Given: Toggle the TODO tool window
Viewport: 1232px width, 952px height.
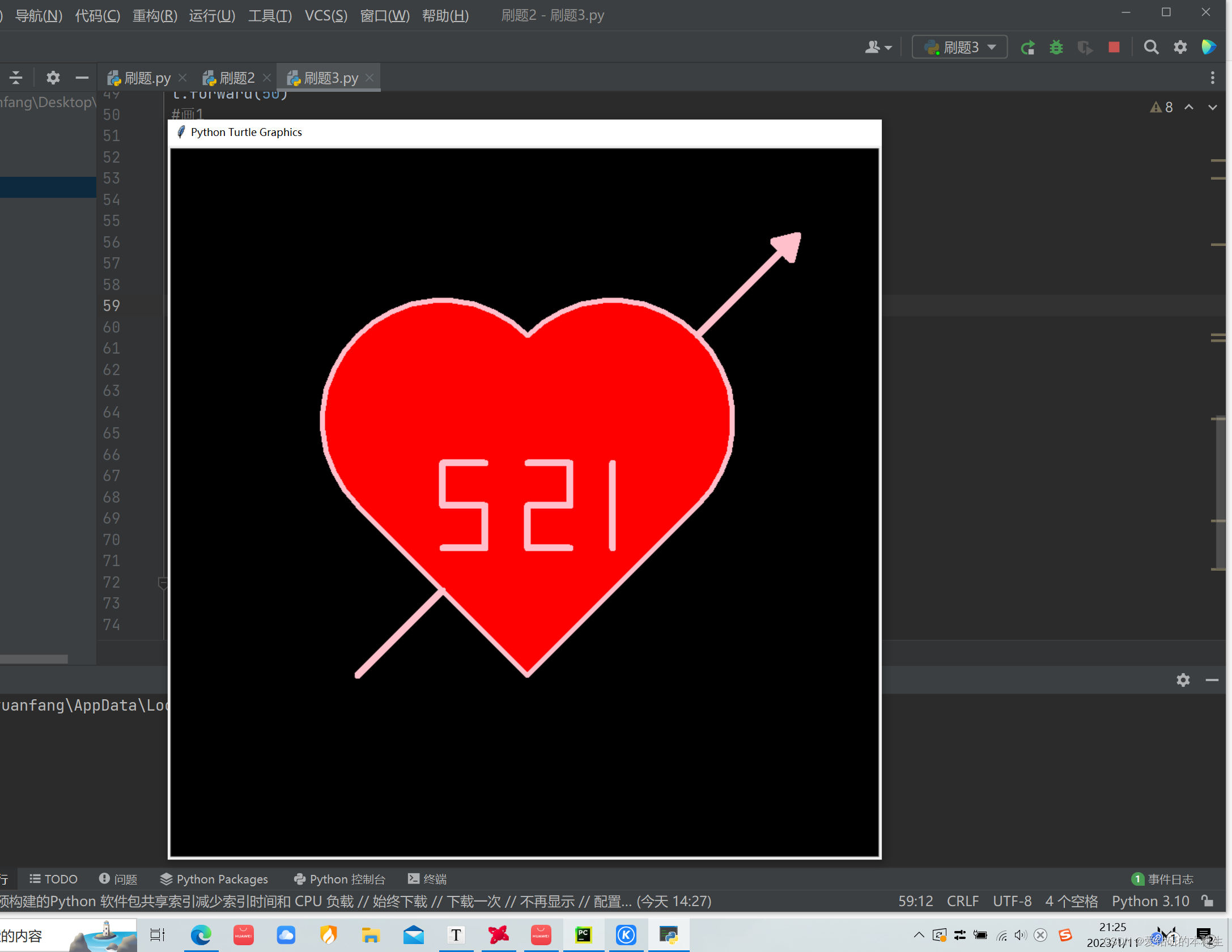Looking at the screenshot, I should tap(53, 879).
